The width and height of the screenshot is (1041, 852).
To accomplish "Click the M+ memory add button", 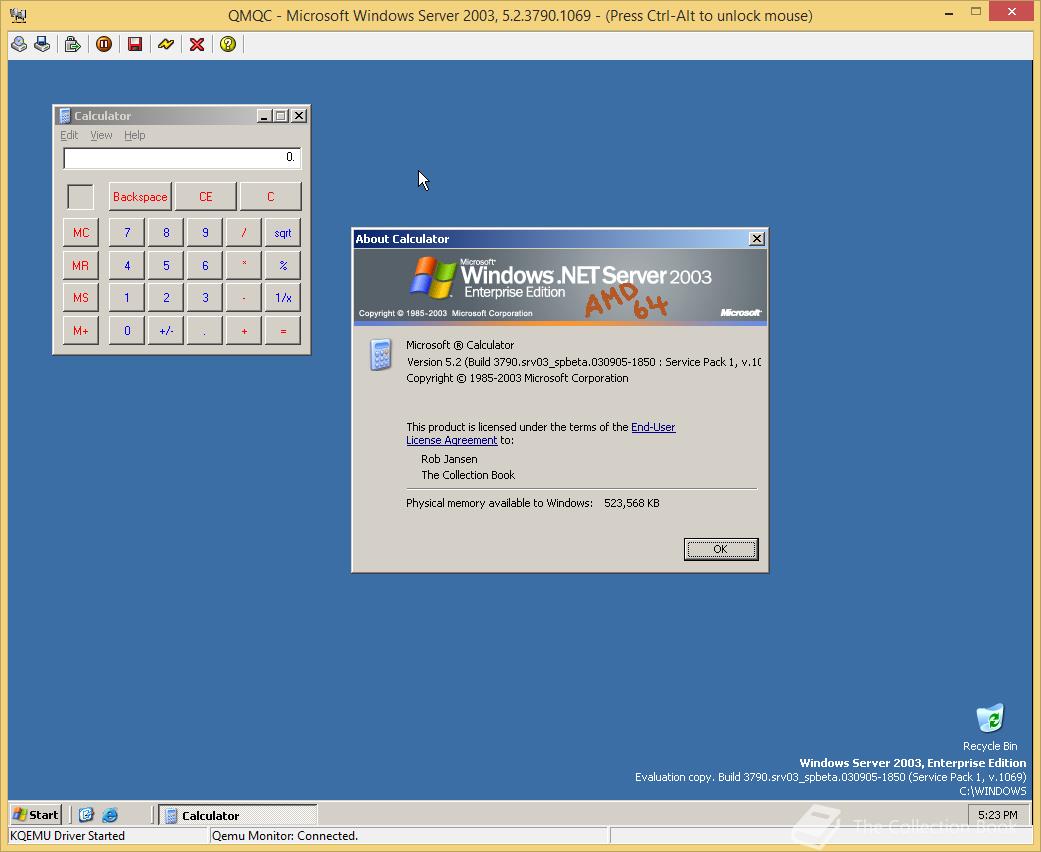I will 81,331.
